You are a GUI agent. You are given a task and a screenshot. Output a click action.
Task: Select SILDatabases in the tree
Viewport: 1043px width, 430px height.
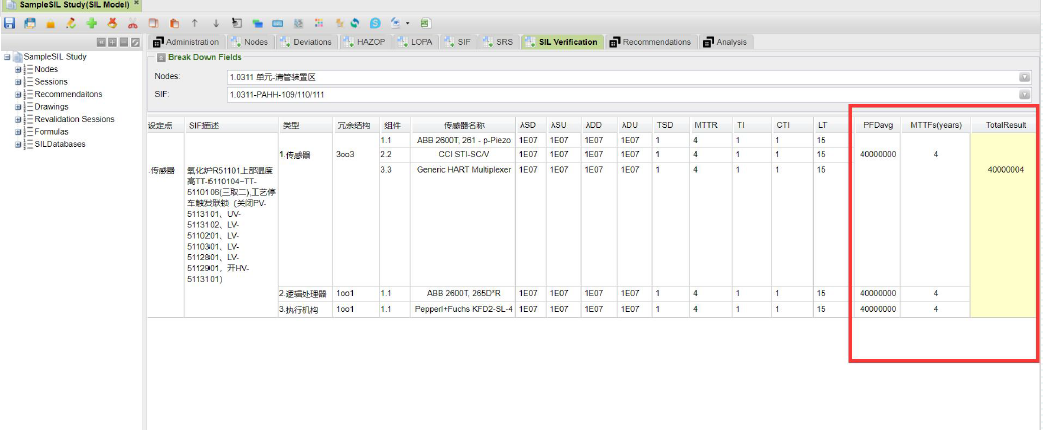click(60, 144)
